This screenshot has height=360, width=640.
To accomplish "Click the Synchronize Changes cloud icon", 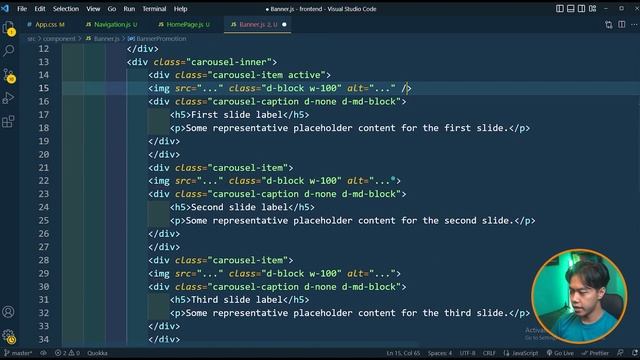I will point(43,353).
